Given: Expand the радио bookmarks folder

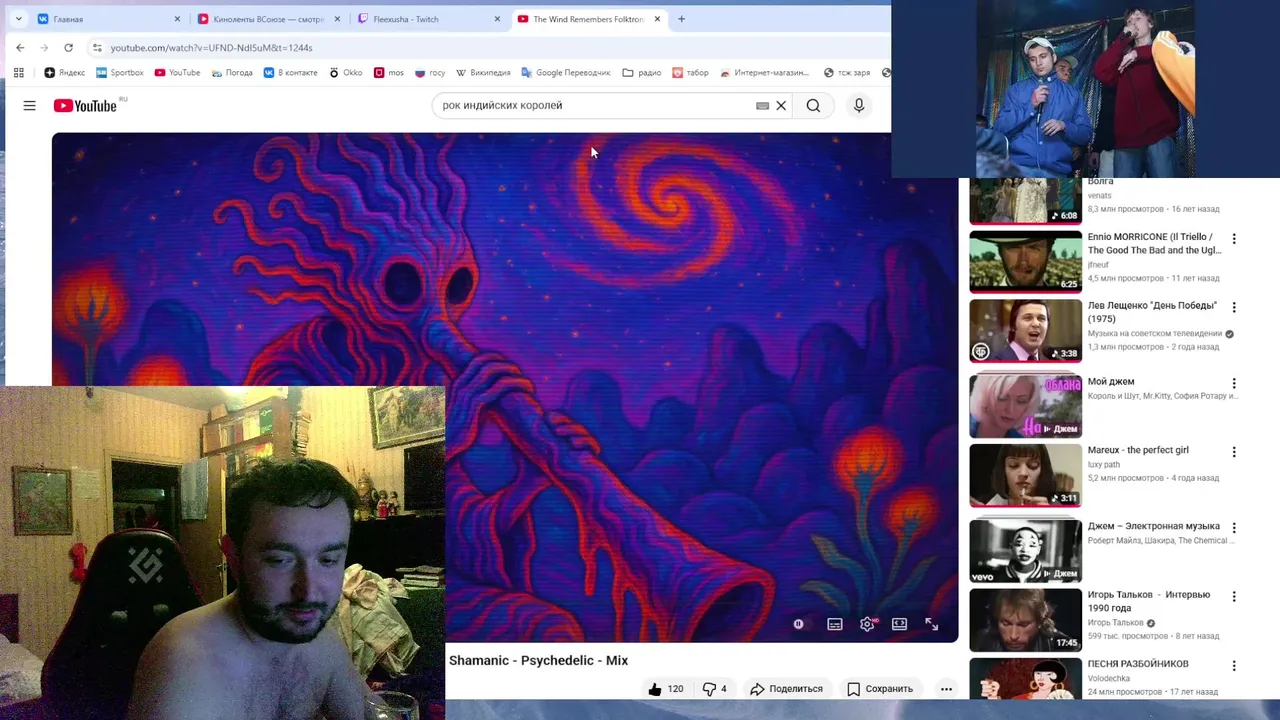Looking at the screenshot, I should 642,72.
